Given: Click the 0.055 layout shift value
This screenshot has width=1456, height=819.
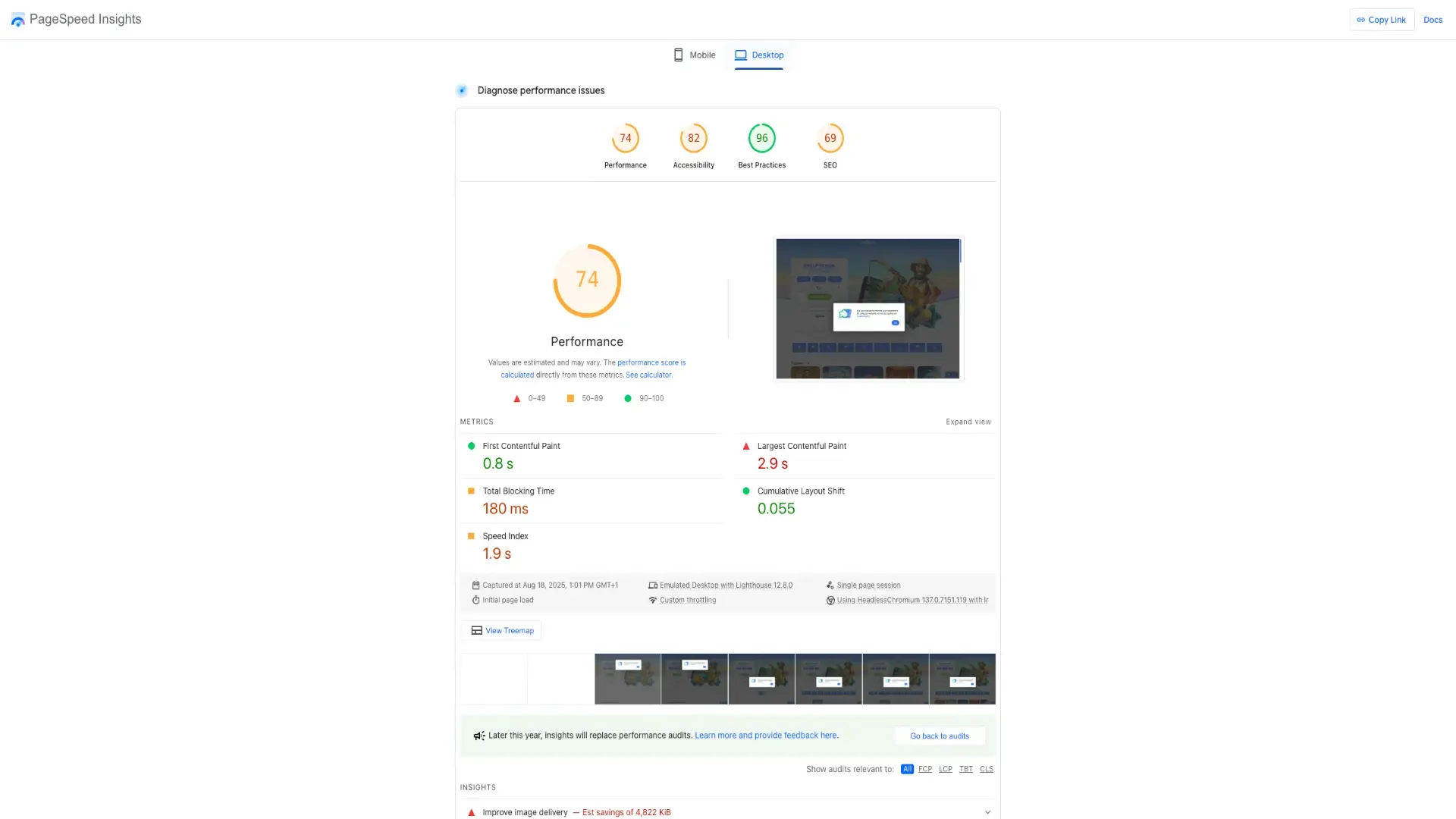Looking at the screenshot, I should [x=777, y=509].
